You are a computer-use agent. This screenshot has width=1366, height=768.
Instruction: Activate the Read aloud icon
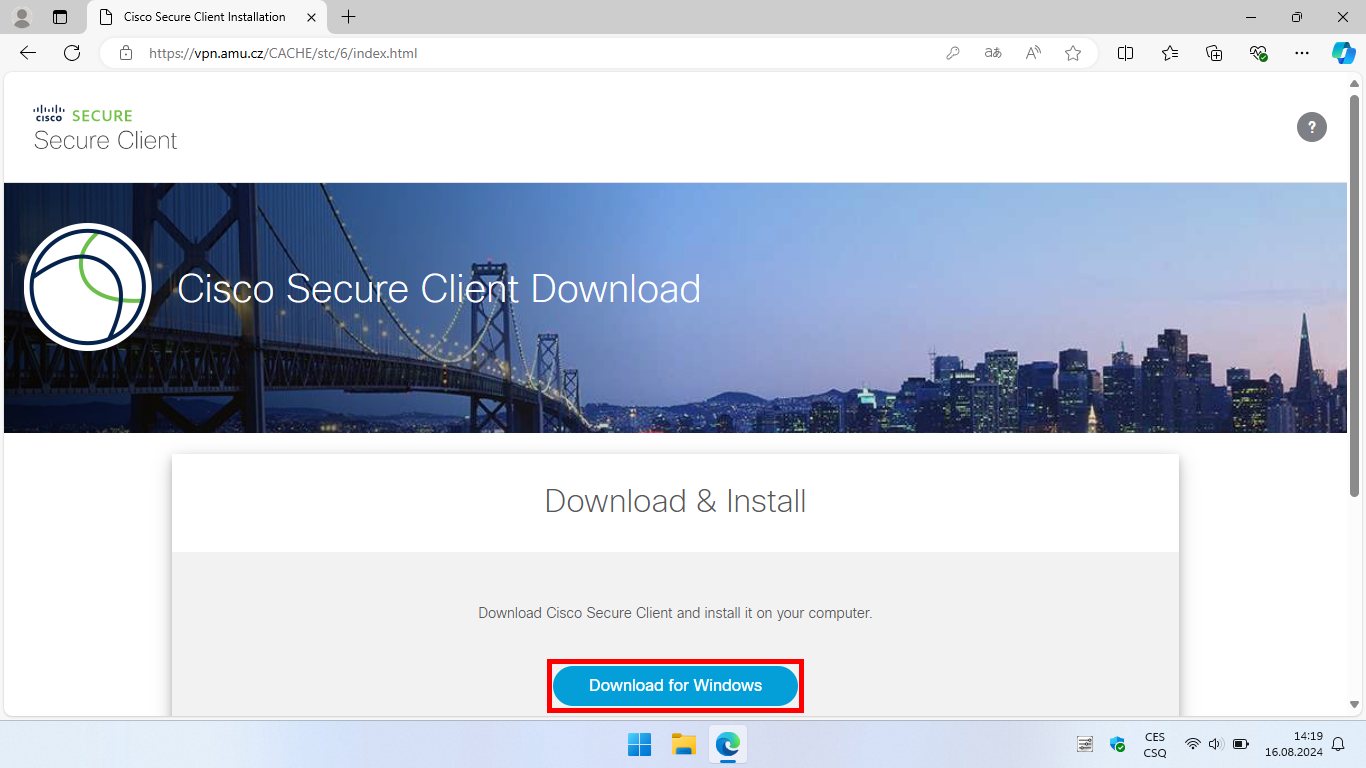(x=1033, y=53)
